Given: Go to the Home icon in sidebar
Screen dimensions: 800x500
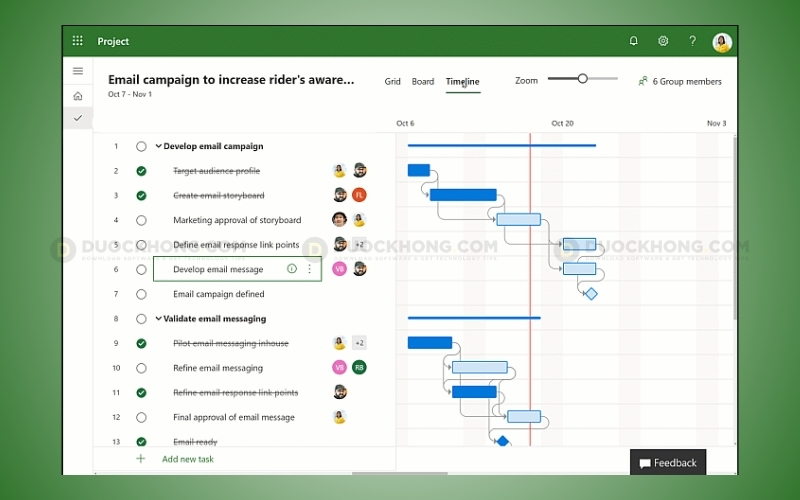Looking at the screenshot, I should pos(78,96).
